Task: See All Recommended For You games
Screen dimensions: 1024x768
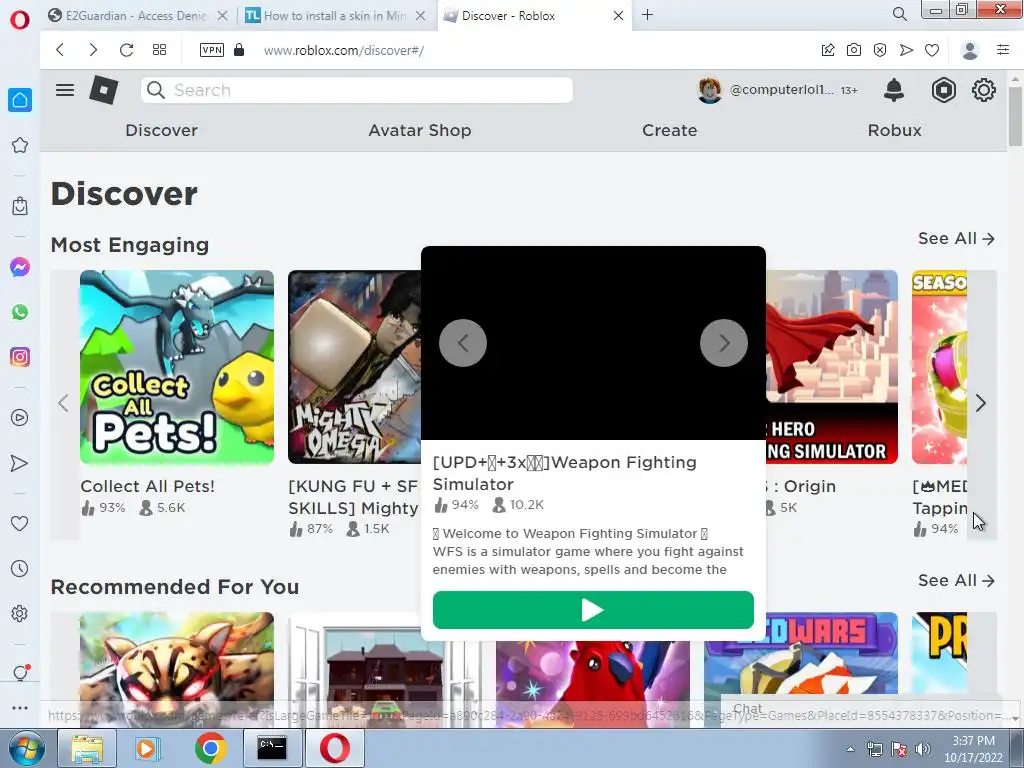Action: click(x=956, y=580)
